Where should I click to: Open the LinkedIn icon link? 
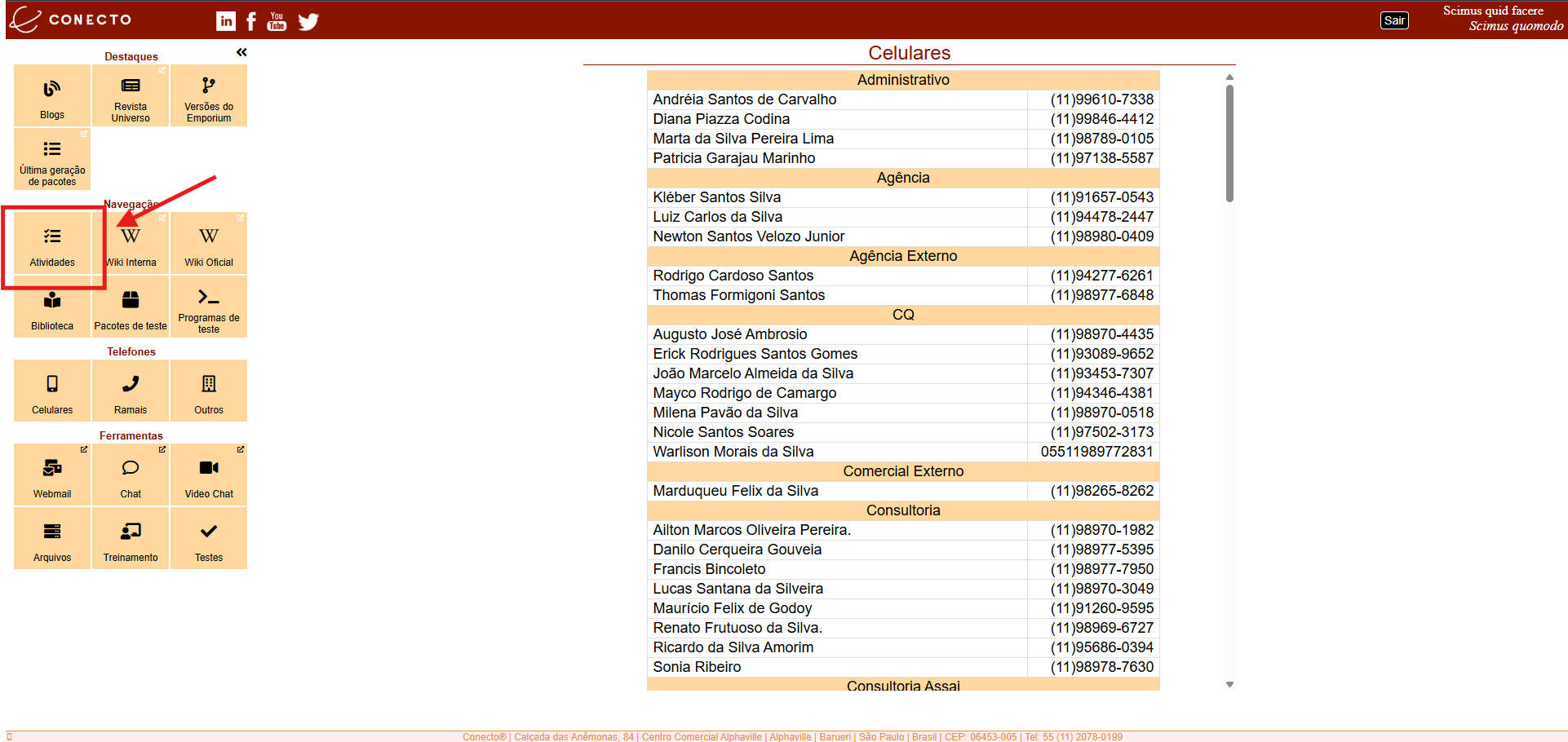tap(226, 21)
